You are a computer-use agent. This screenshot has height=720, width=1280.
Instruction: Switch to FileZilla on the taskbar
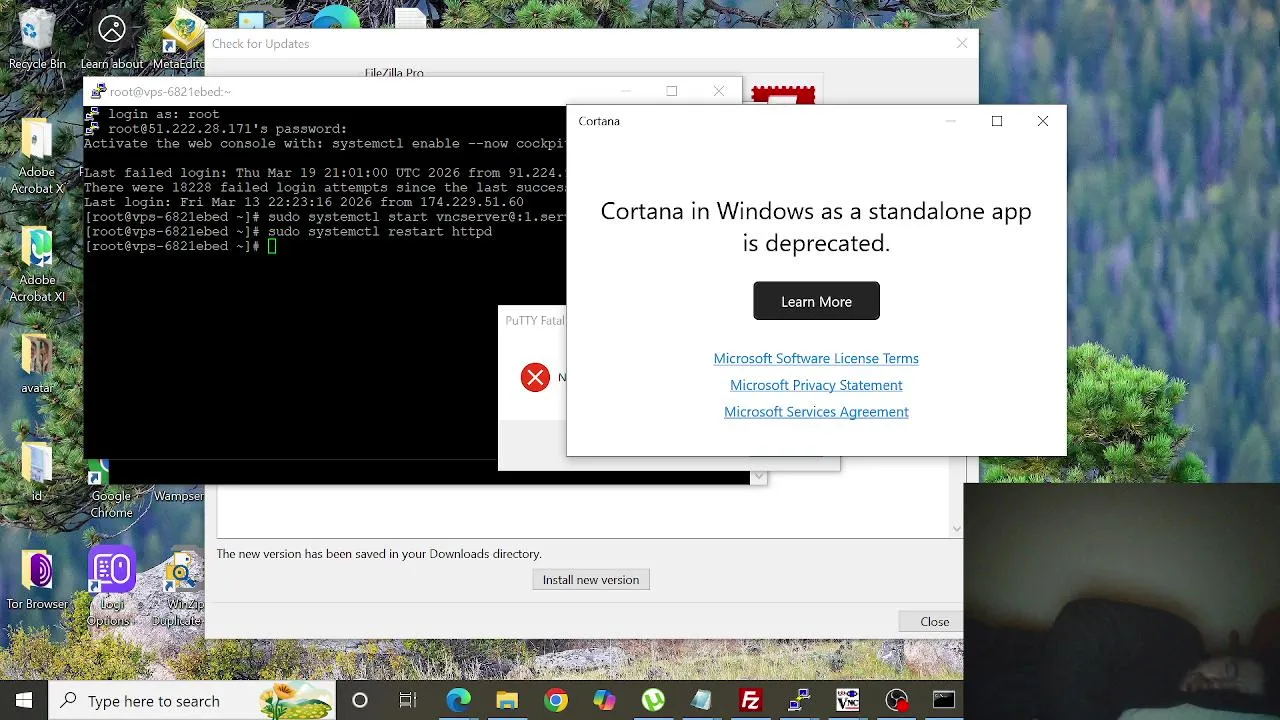tap(750, 700)
